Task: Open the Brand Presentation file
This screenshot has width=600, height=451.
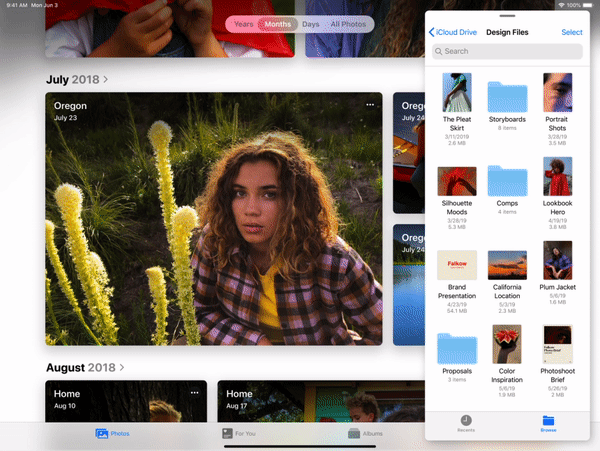Action: (457, 265)
